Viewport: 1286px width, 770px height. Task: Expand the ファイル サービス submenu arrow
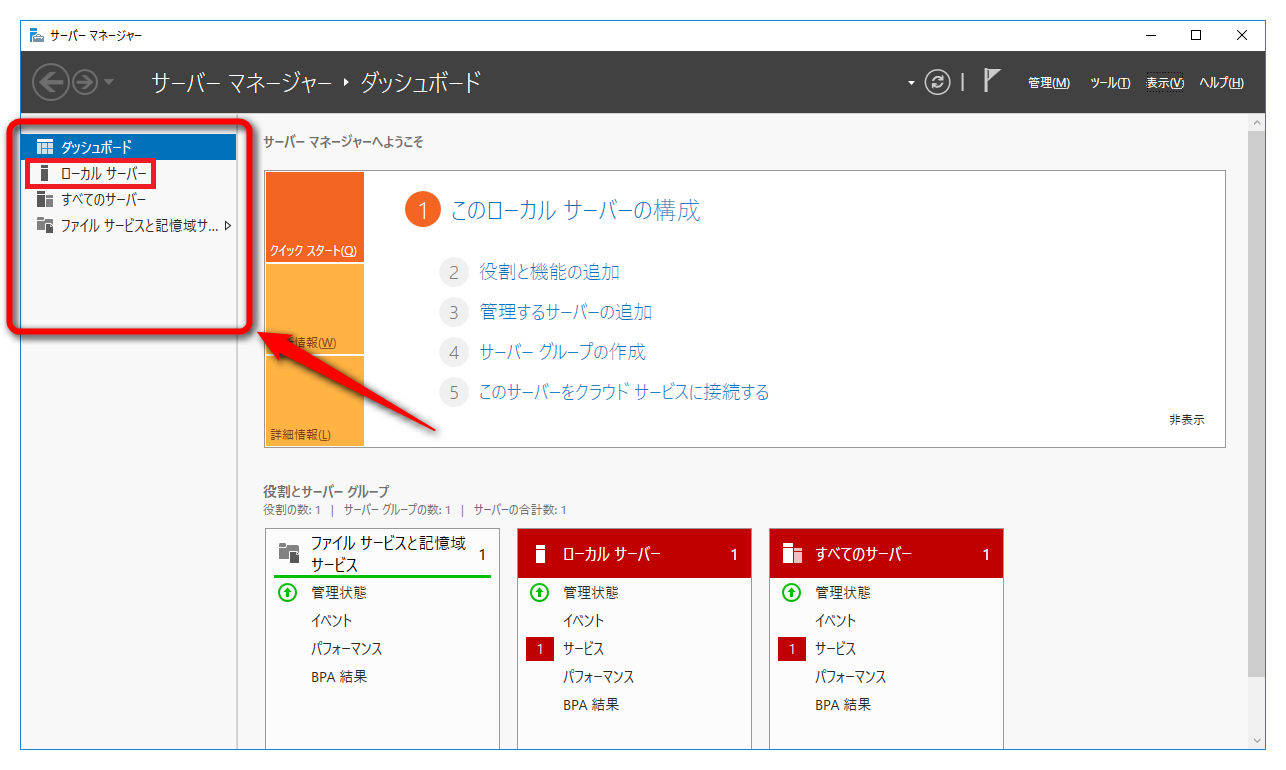[x=228, y=225]
